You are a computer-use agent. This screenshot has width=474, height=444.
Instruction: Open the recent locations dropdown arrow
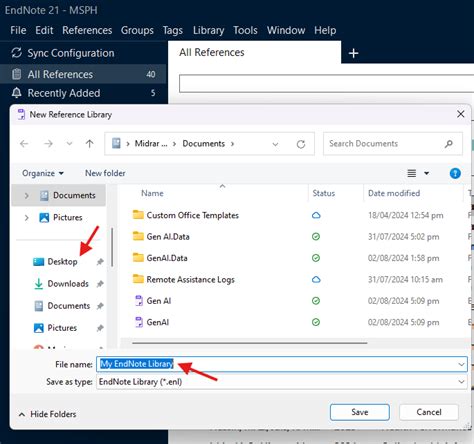click(x=69, y=144)
